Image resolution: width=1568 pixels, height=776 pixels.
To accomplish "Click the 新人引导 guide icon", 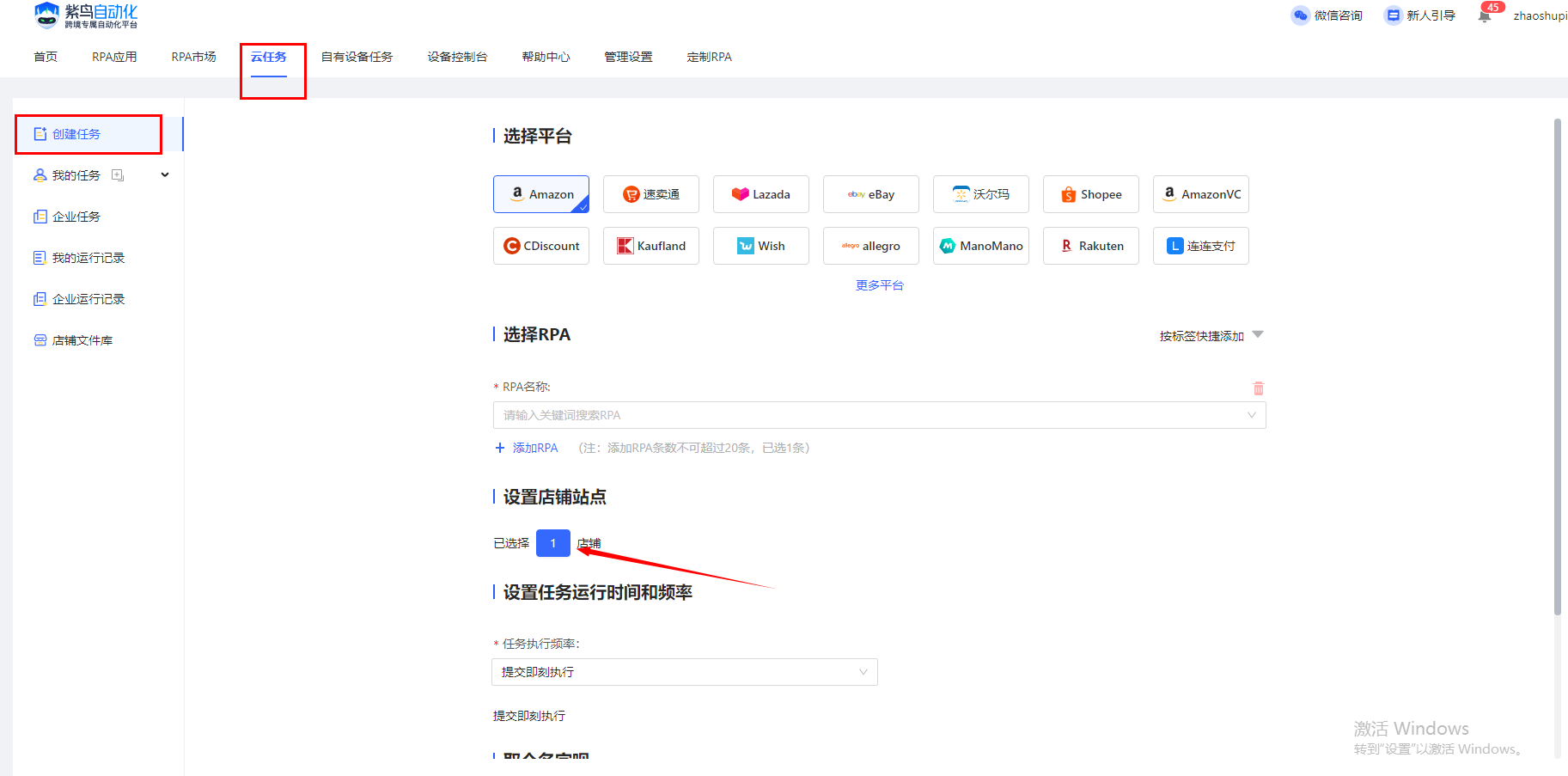I will tap(1393, 15).
